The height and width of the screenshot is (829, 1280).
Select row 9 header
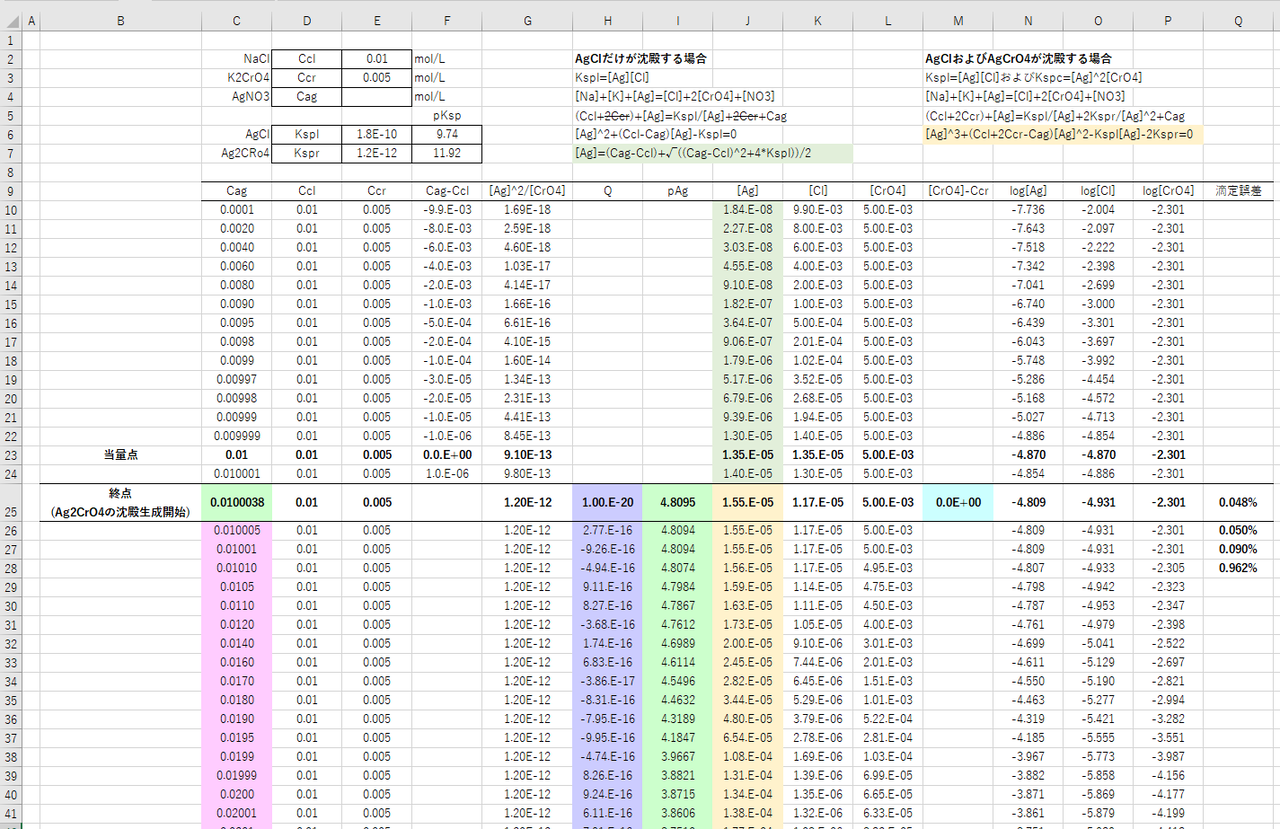coord(10,190)
